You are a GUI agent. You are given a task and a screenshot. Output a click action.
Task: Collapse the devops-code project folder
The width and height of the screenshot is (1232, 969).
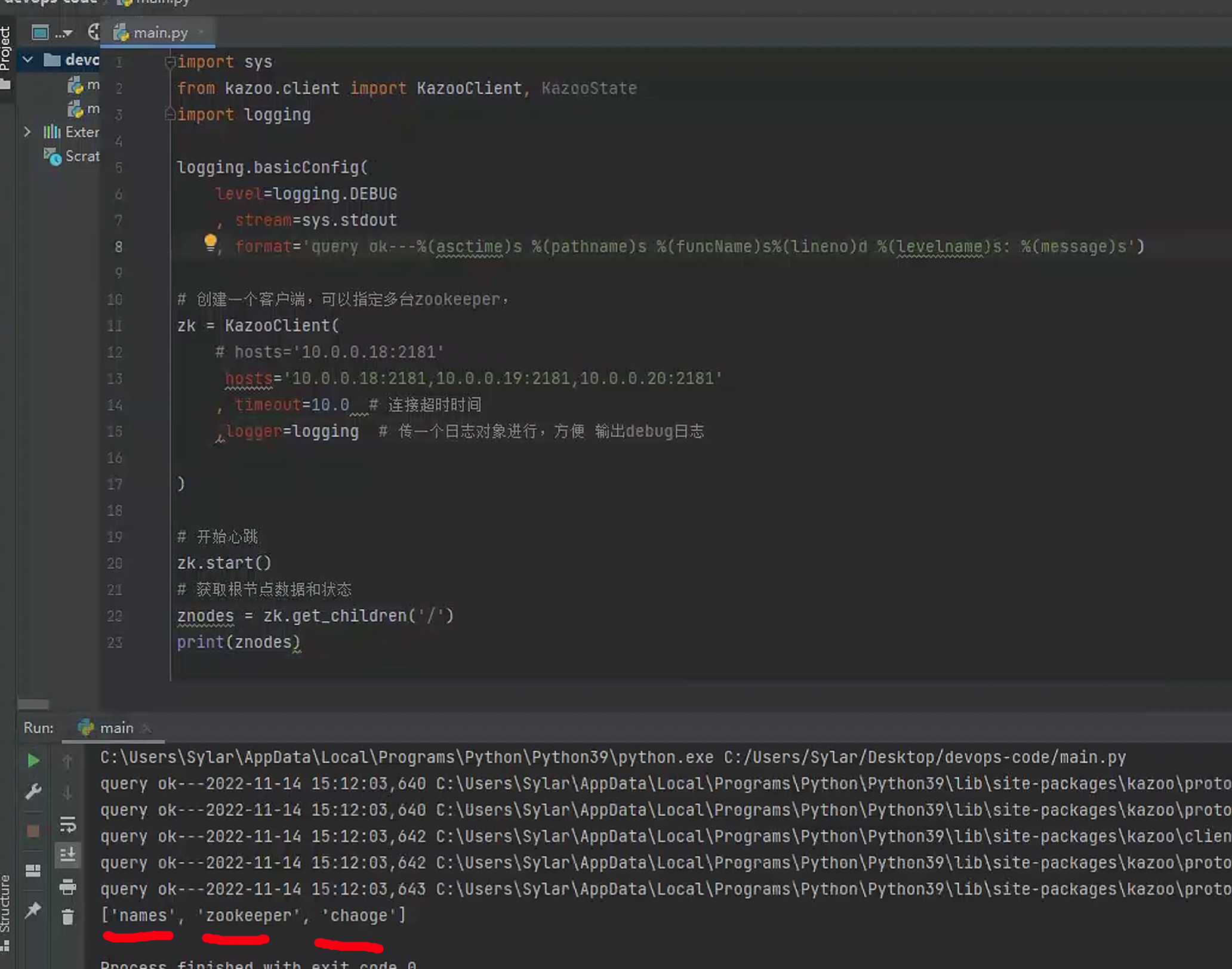(x=27, y=60)
